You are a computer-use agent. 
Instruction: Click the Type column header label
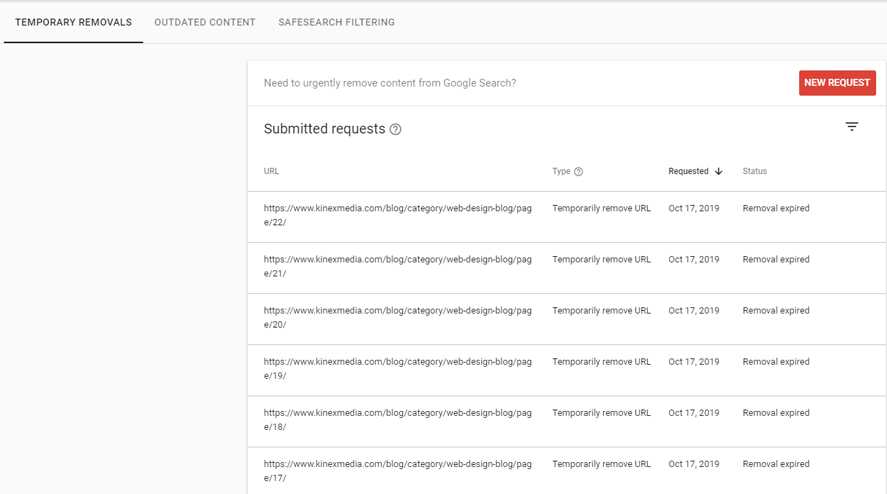point(561,171)
